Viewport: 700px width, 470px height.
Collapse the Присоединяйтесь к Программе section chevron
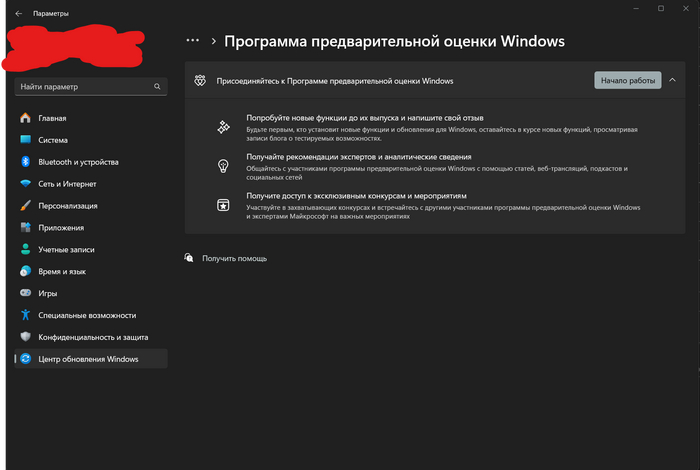pos(672,80)
